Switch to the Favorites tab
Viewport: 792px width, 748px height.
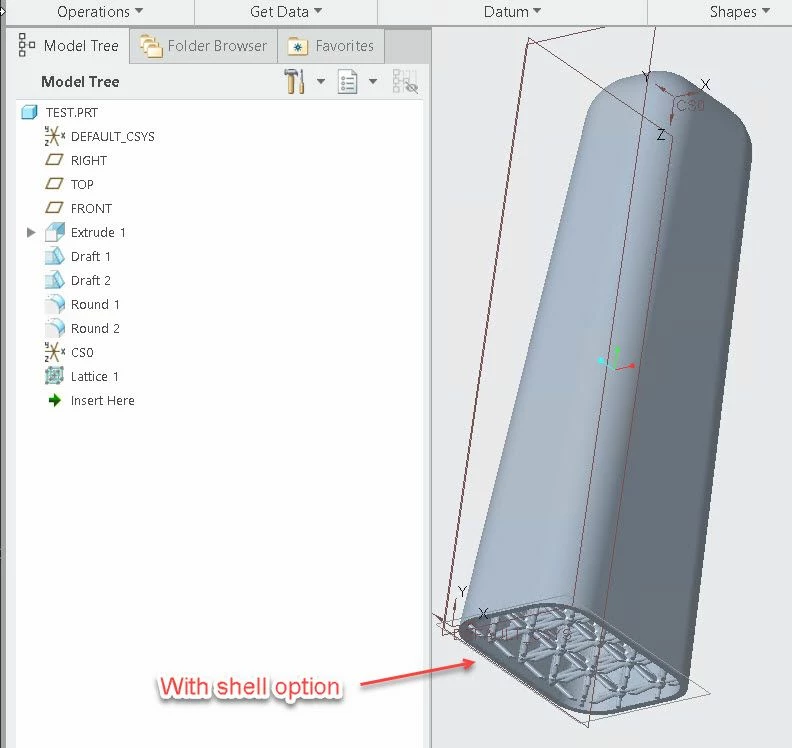pos(331,46)
